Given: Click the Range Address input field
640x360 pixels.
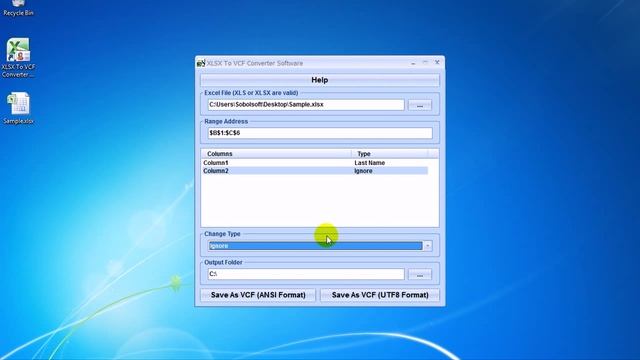Looking at the screenshot, I should click(320, 133).
